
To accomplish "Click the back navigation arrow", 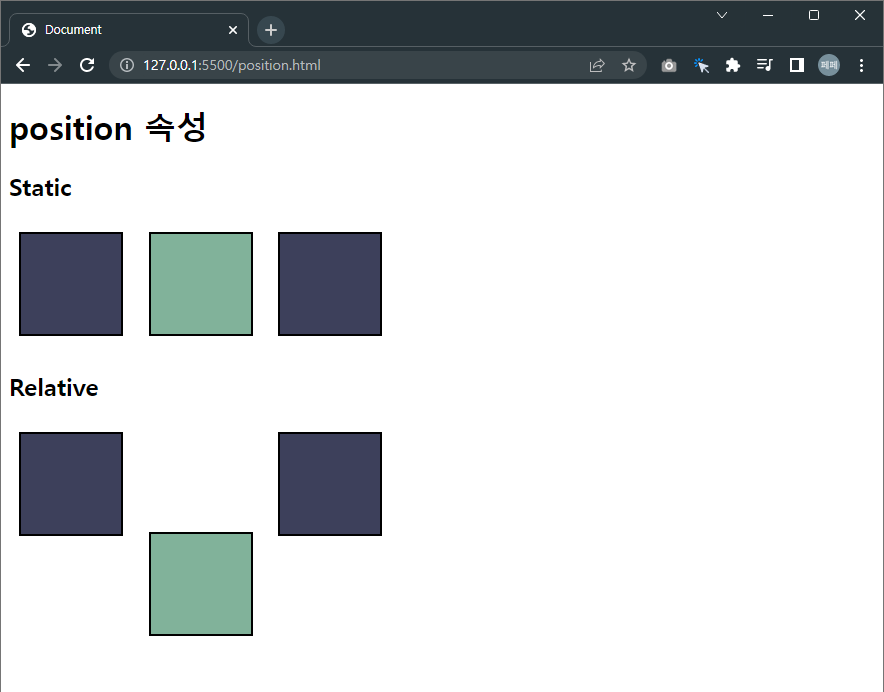I will [22, 65].
